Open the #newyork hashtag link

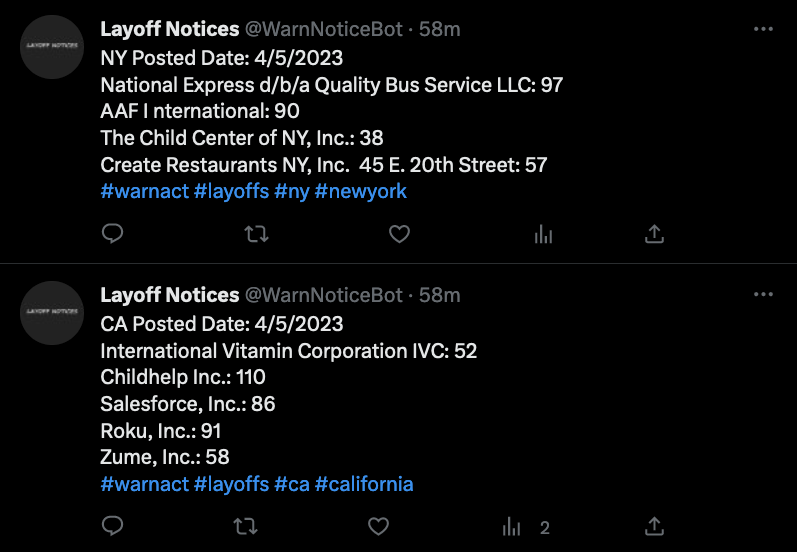360,191
